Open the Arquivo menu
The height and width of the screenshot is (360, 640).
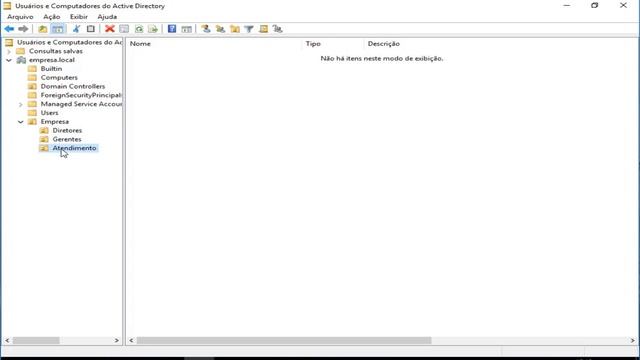[x=20, y=17]
